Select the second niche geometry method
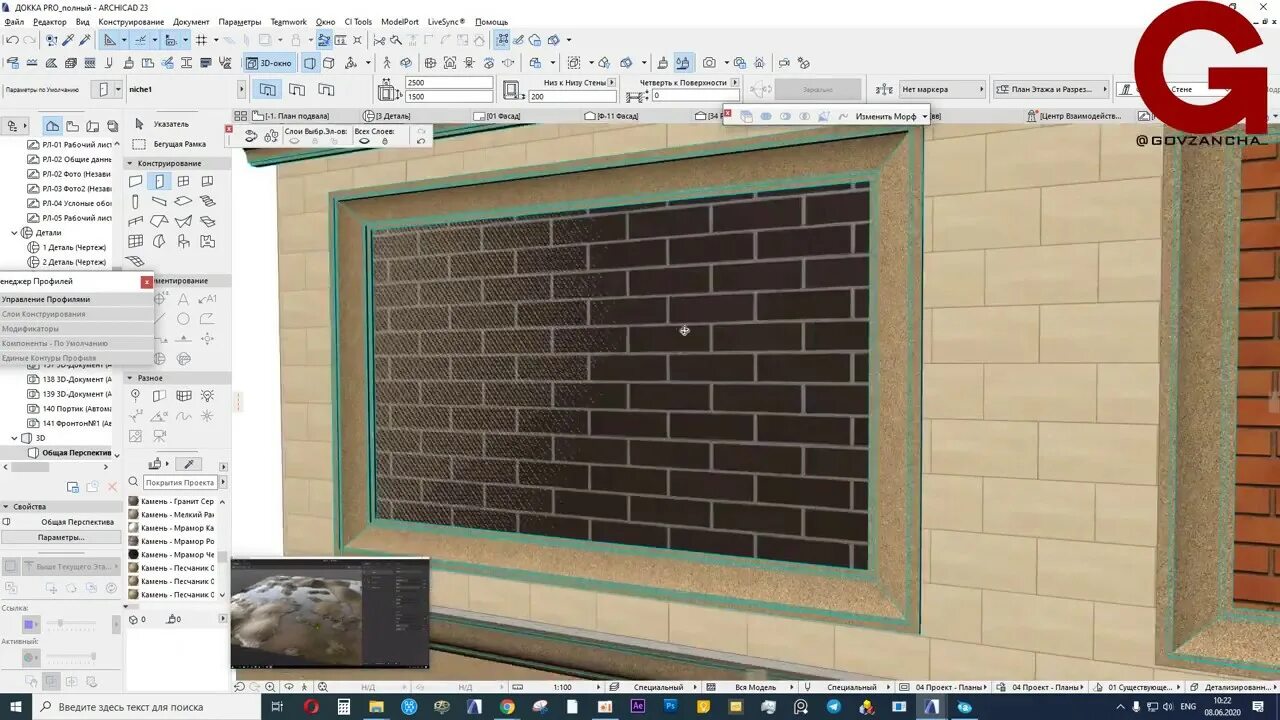 click(x=297, y=89)
